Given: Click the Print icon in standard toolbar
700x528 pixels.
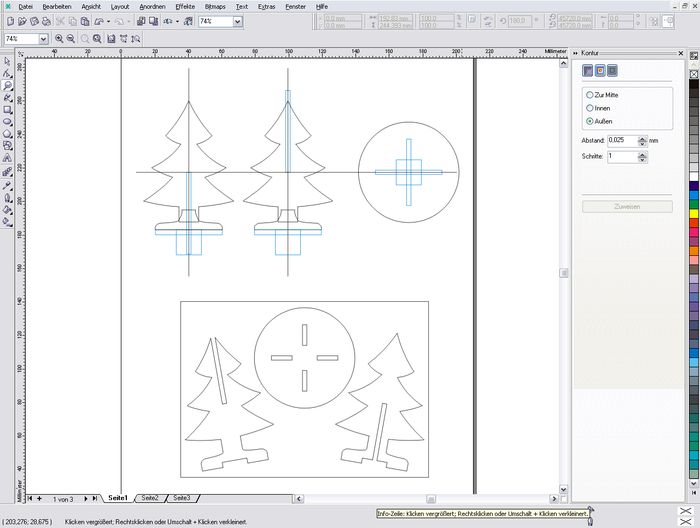Looking at the screenshot, I should [45, 21].
